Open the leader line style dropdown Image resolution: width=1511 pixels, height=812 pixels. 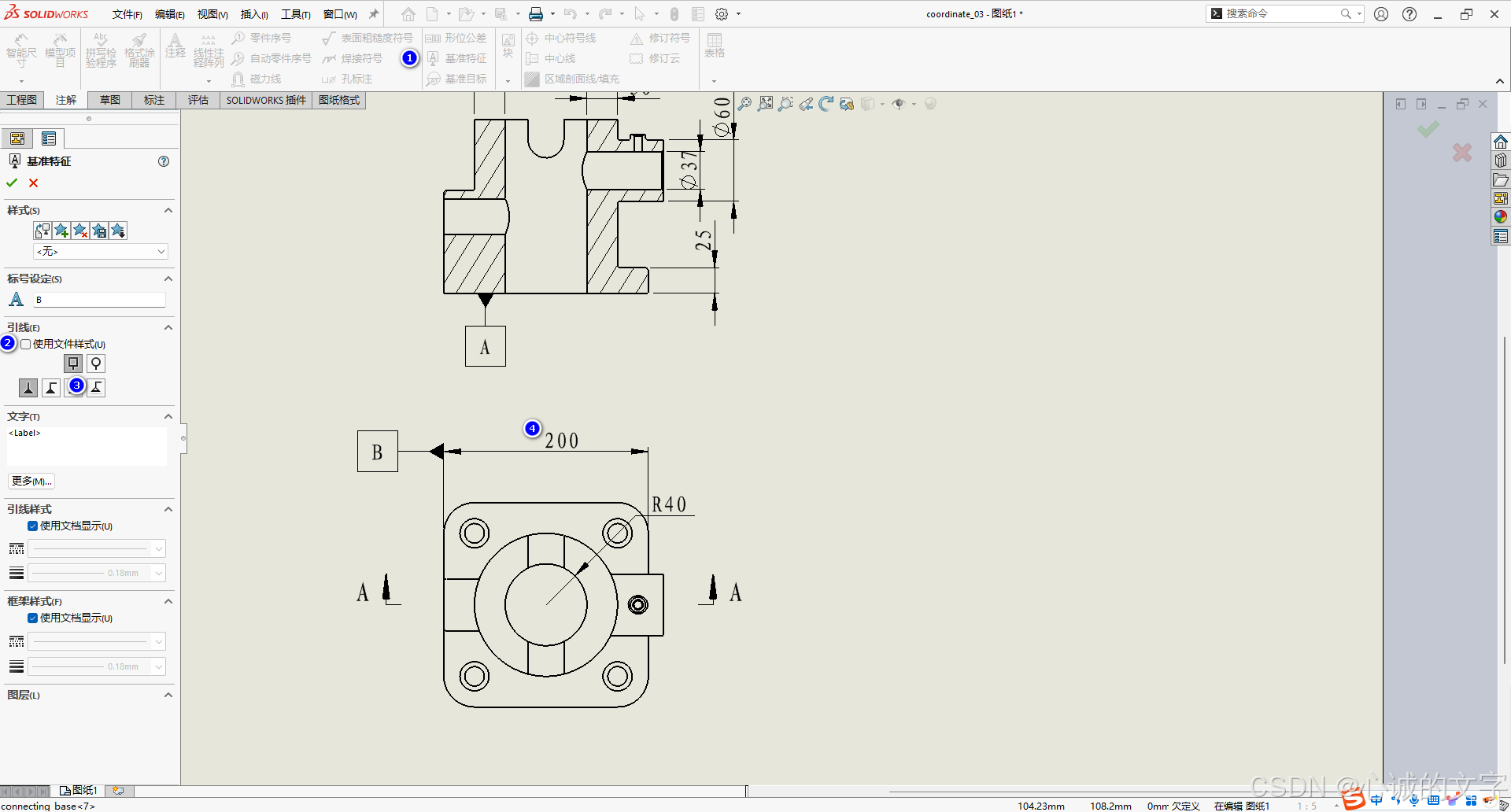[97, 548]
